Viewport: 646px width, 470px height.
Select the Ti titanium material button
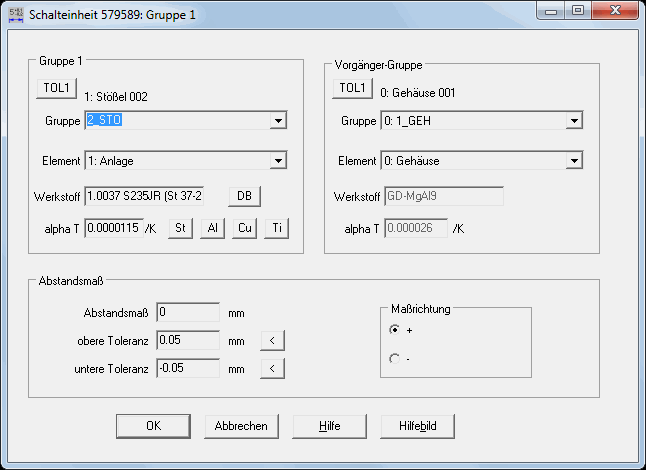click(276, 229)
